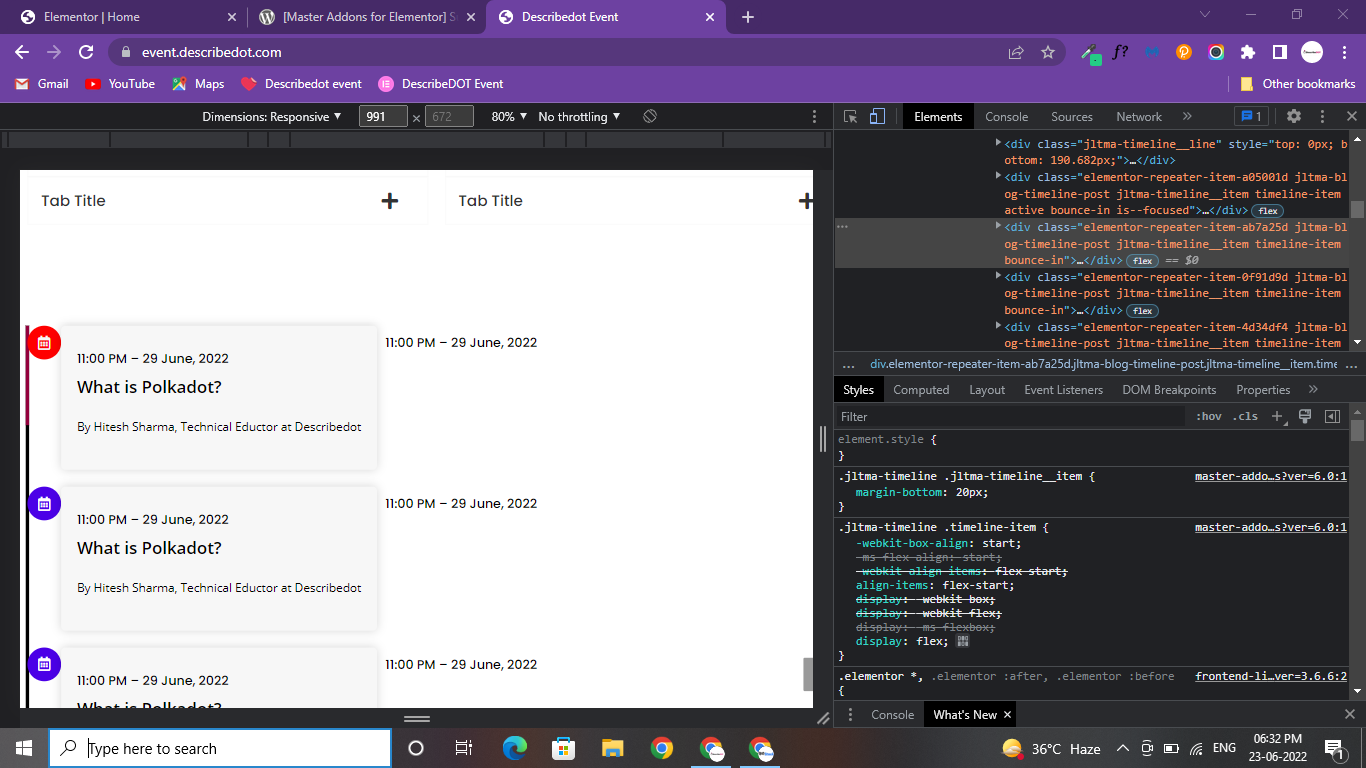Toggle the rendering emulations paintbrush icon
This screenshot has width=1366, height=768.
[x=1305, y=416]
